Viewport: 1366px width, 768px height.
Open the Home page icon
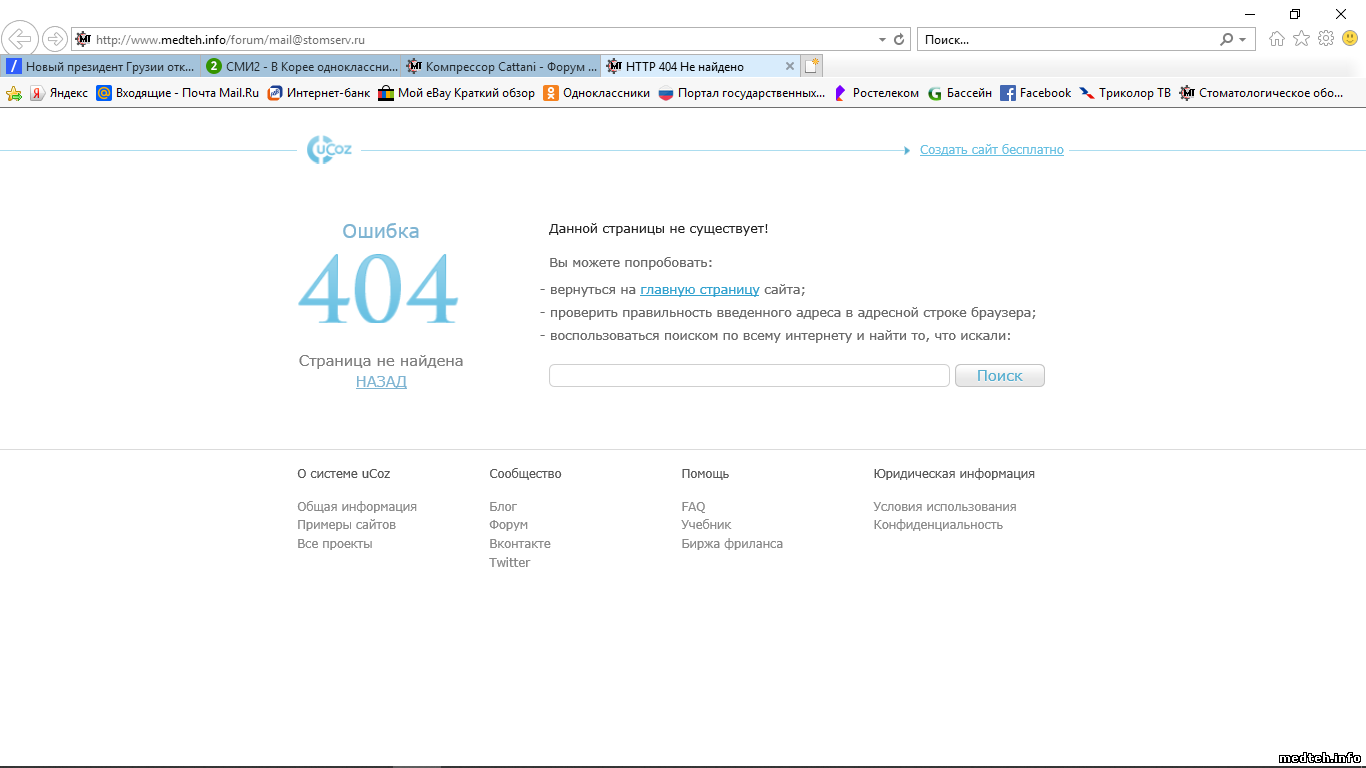(1277, 39)
